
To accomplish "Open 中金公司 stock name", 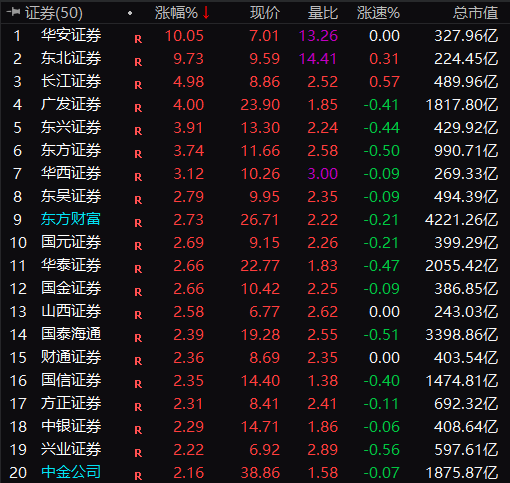I will (71, 472).
